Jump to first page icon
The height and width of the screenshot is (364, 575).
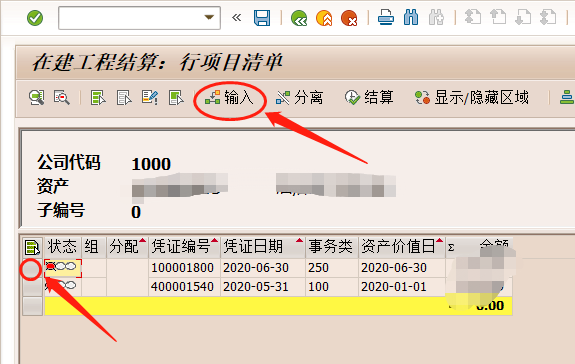(x=473, y=18)
